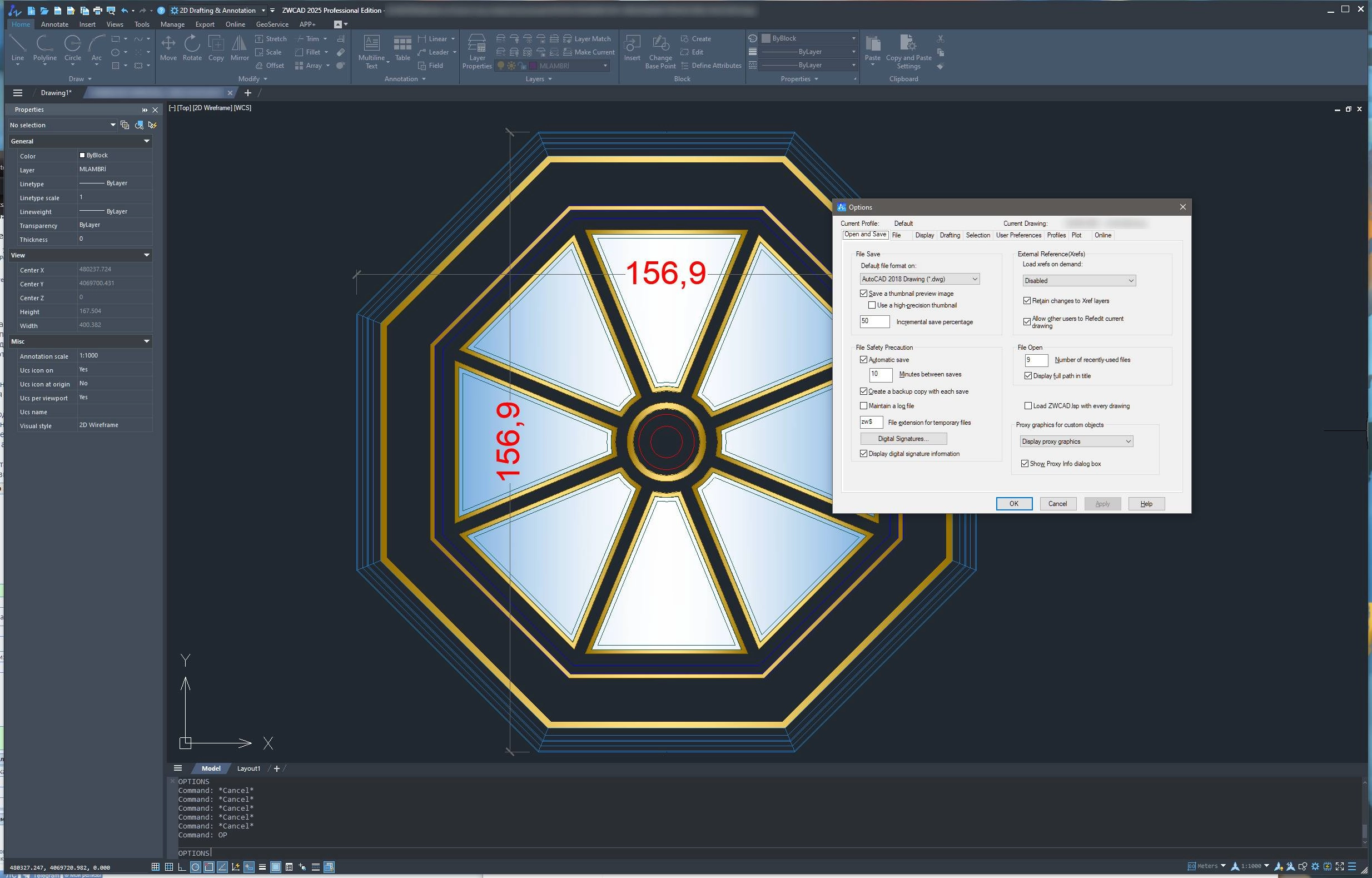Open the No selection dropdown in Properties
The height and width of the screenshot is (878, 1372).
62,125
